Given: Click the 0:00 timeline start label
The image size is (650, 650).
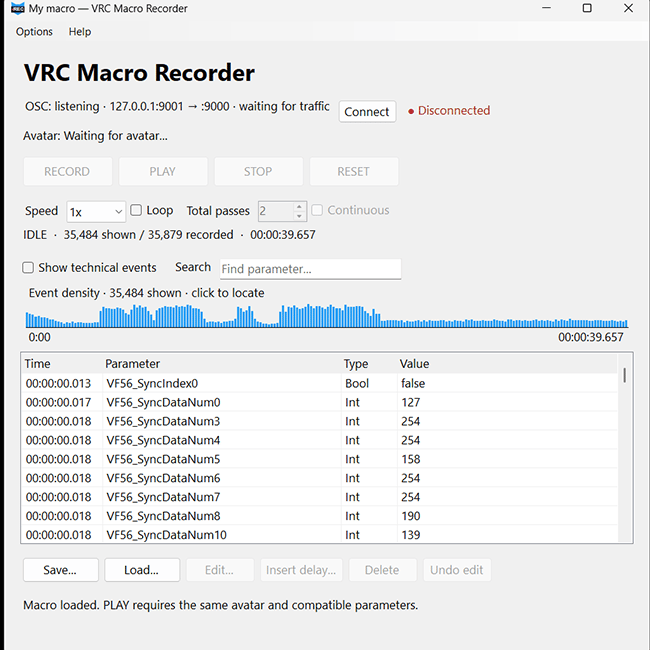Looking at the screenshot, I should 39,337.
